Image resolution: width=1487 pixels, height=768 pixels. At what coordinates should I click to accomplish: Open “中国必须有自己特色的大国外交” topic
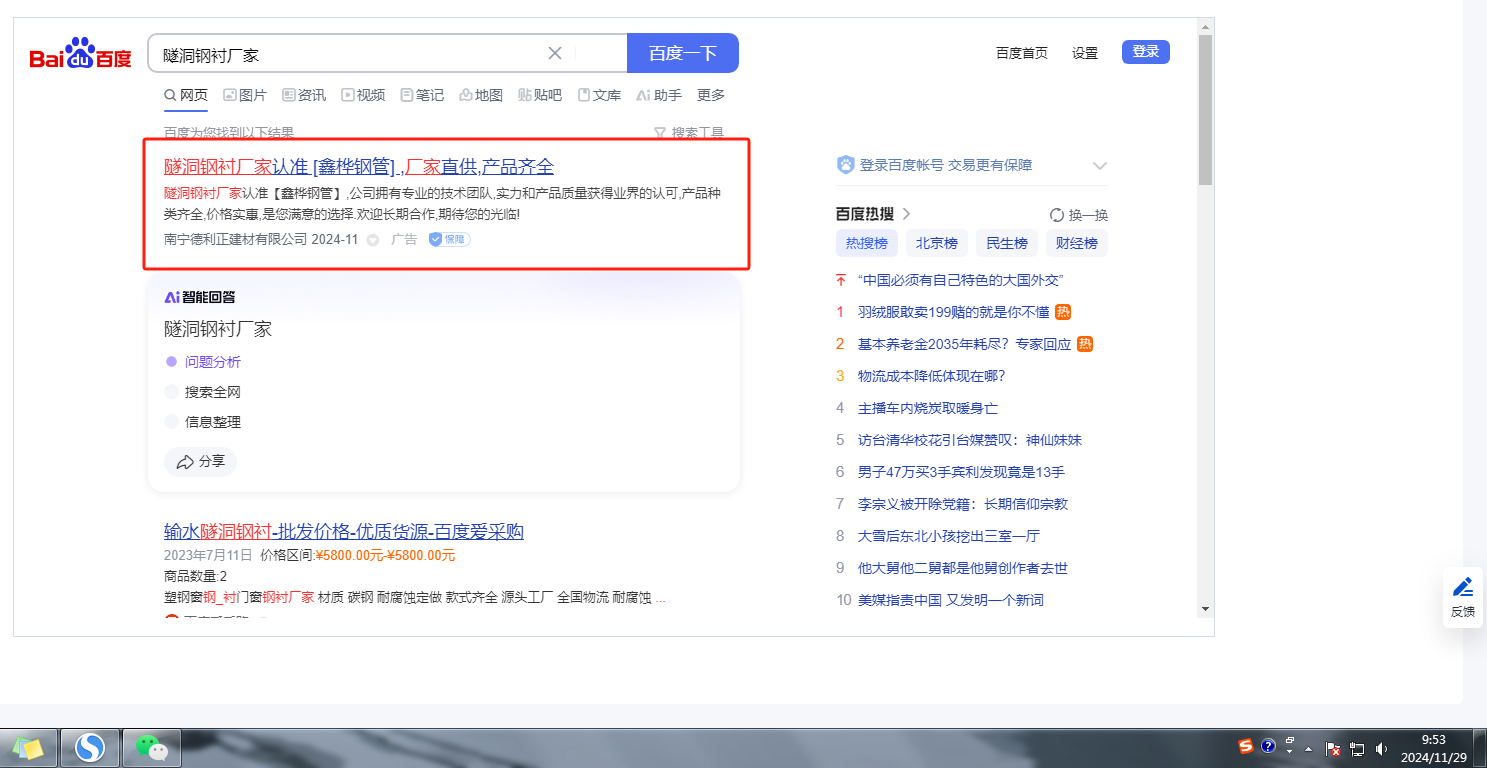(960, 280)
